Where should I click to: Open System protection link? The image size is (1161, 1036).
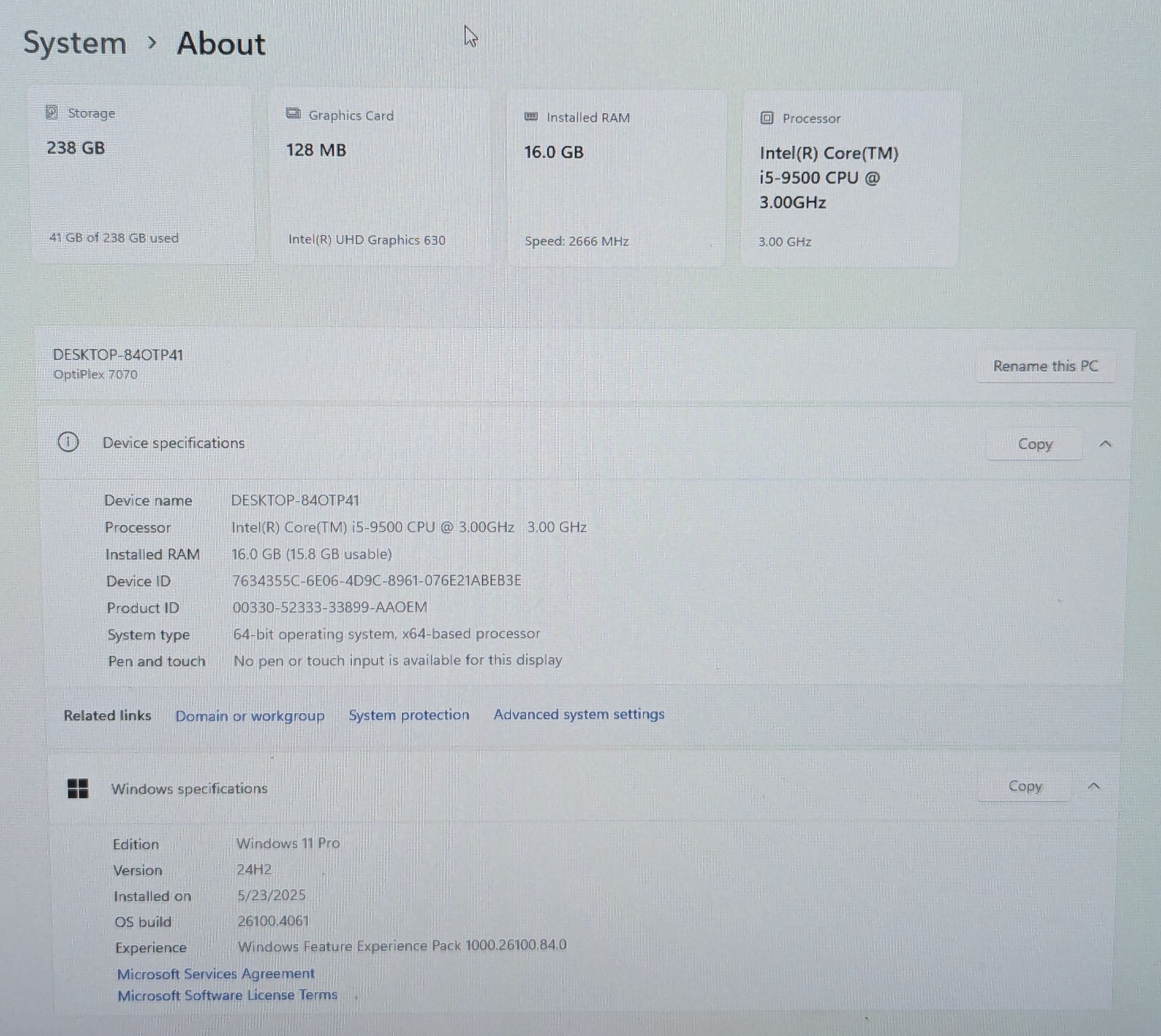click(409, 715)
